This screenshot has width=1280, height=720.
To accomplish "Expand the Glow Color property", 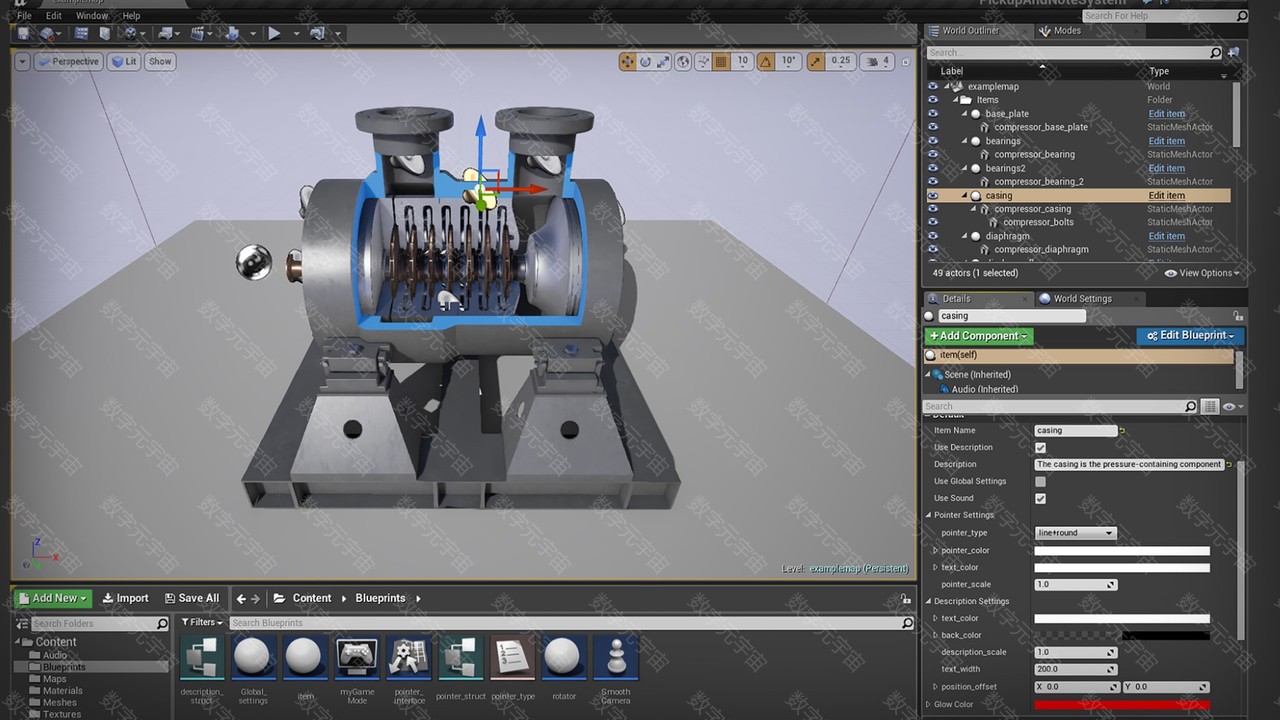I will click(928, 704).
